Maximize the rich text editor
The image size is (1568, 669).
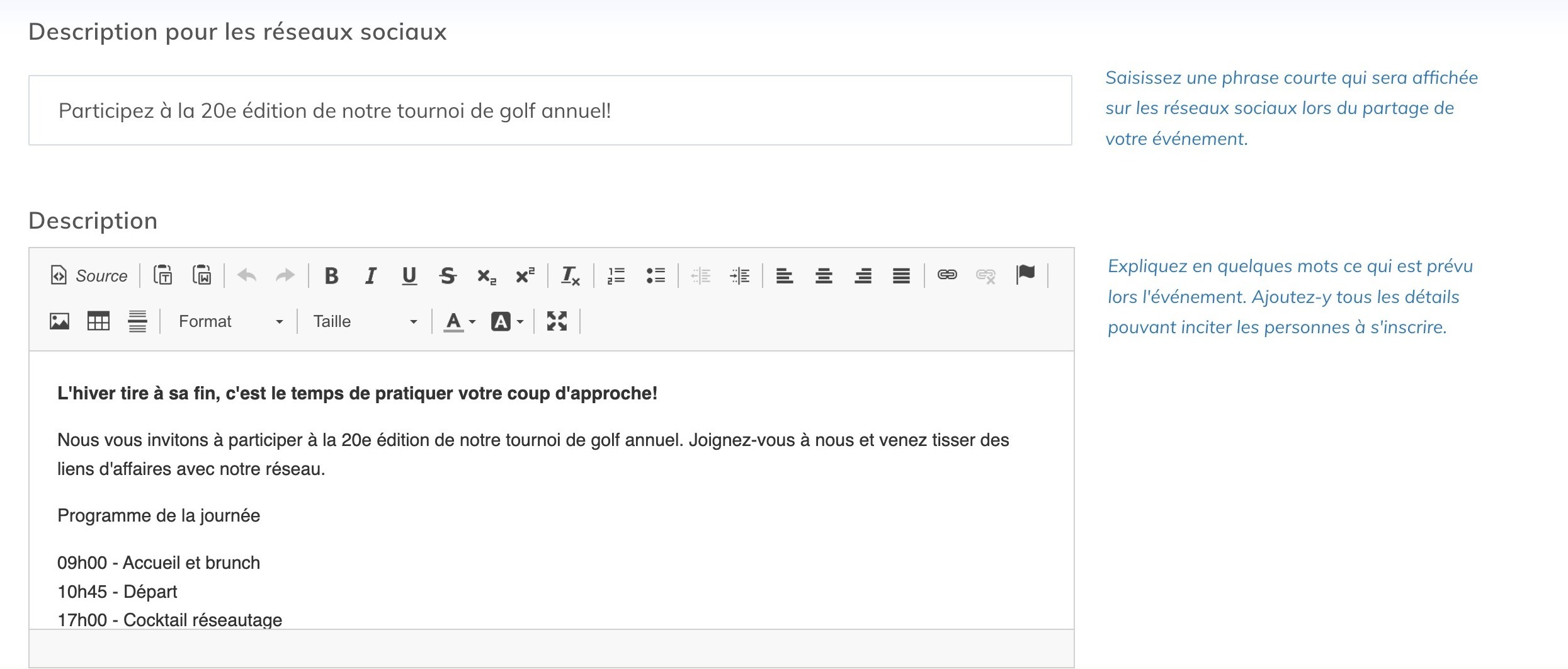point(557,321)
